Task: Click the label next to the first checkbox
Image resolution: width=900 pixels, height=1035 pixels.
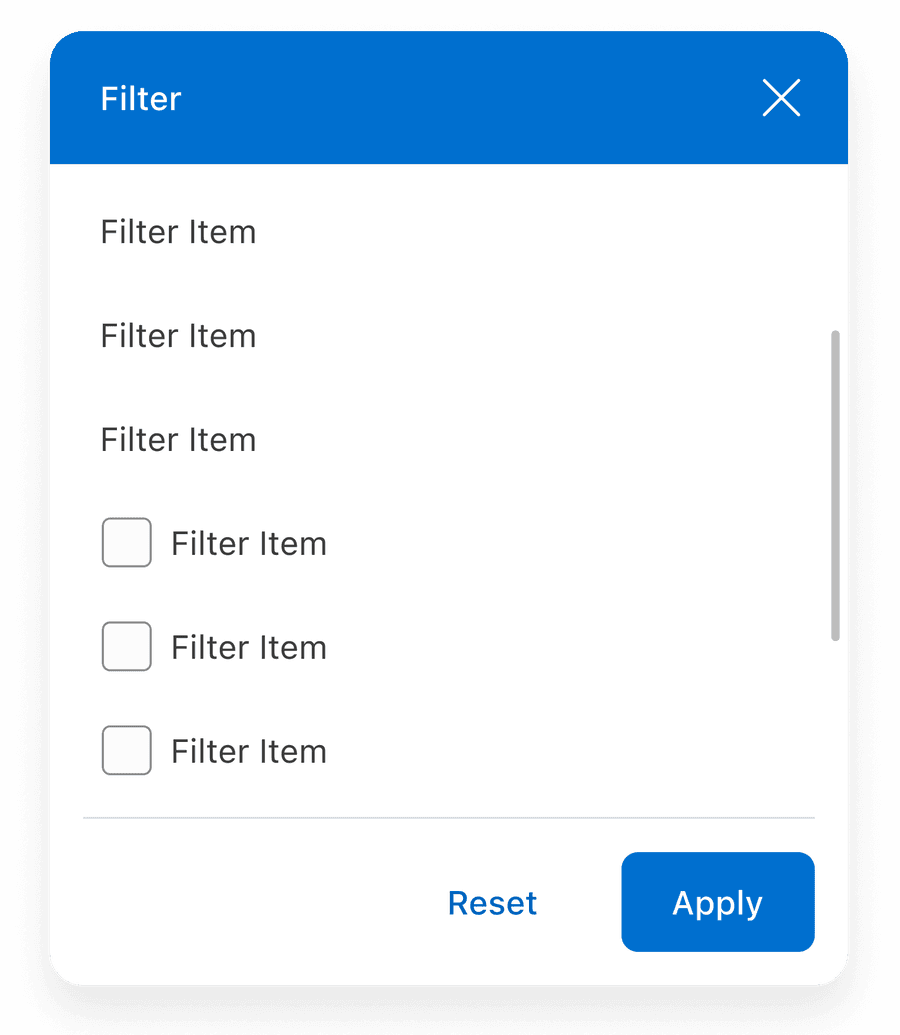Action: pos(248,542)
